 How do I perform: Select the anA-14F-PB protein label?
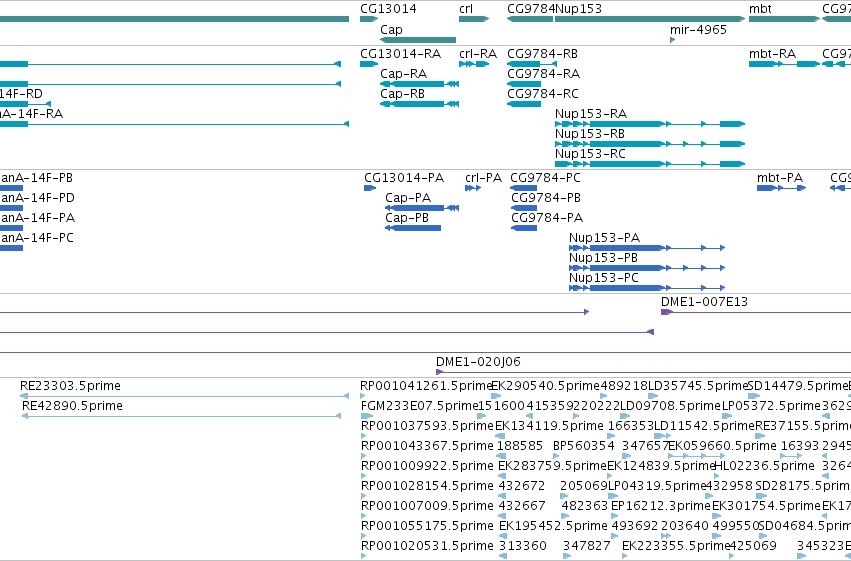36,178
